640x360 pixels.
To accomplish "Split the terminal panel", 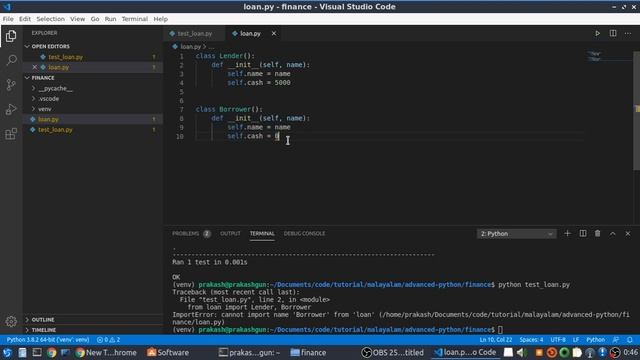I will pyautogui.click(x=583, y=233).
